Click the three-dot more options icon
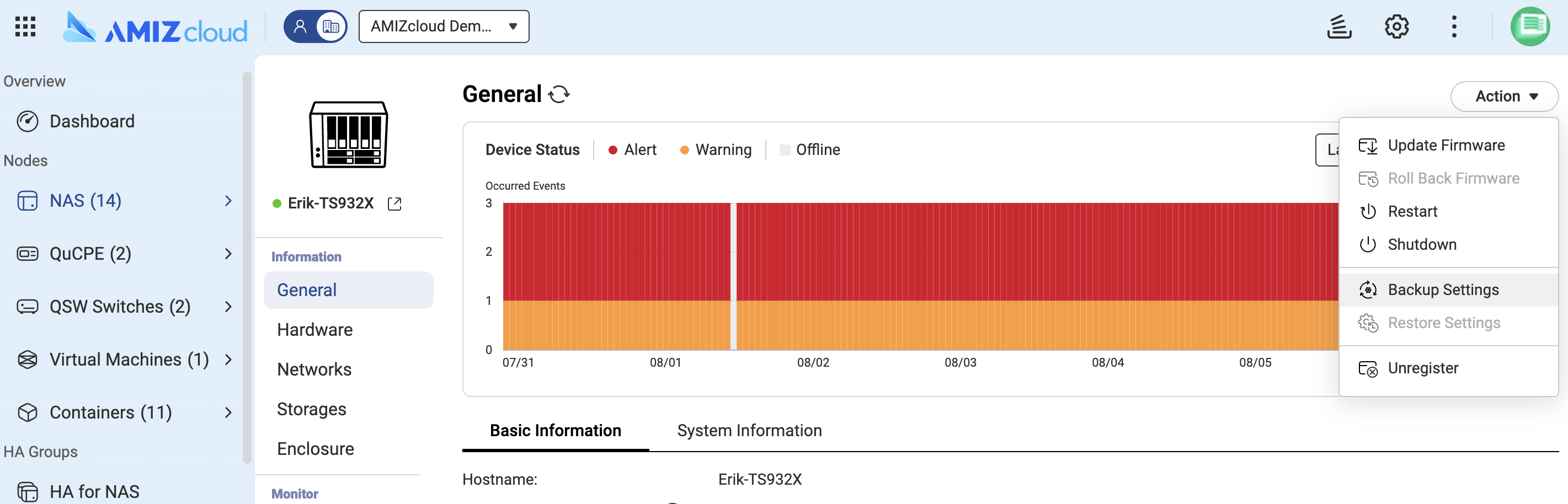The image size is (1568, 504). click(1454, 27)
